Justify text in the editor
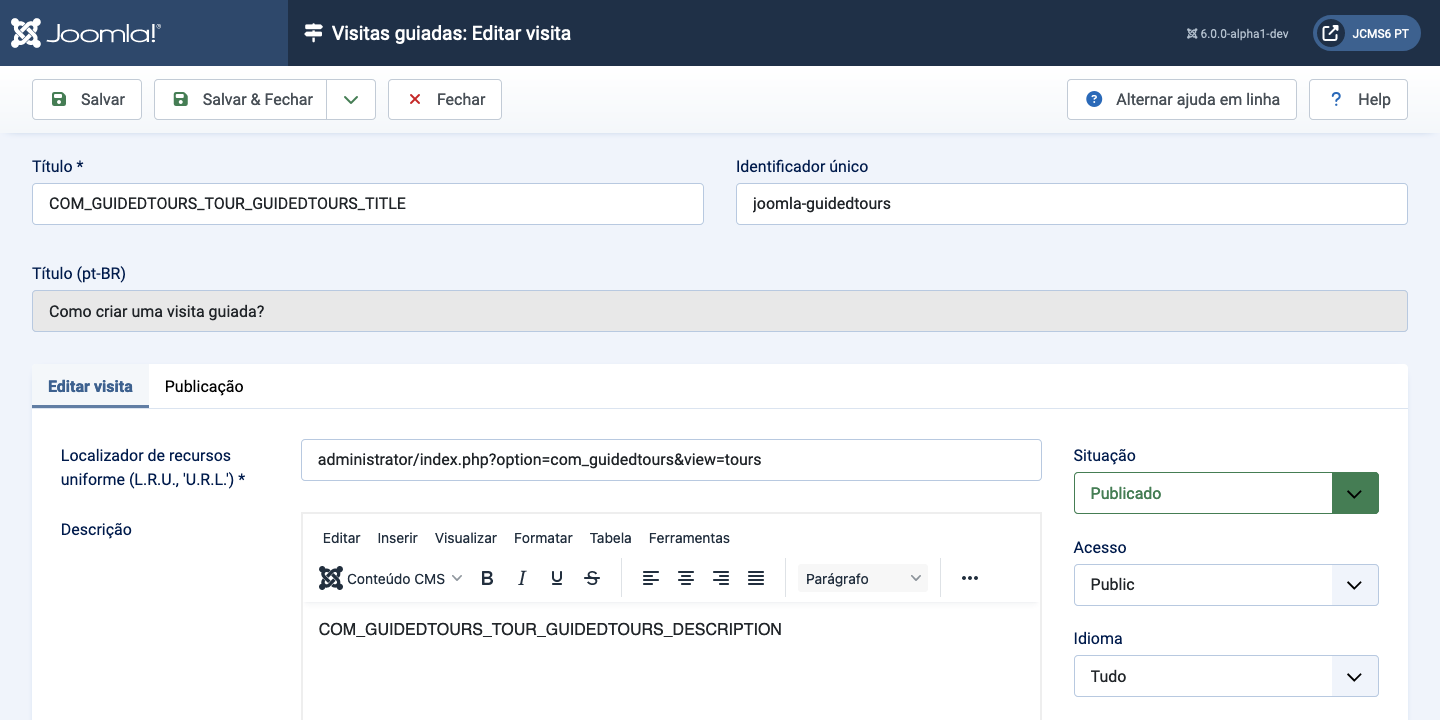This screenshot has width=1440, height=720. [756, 578]
